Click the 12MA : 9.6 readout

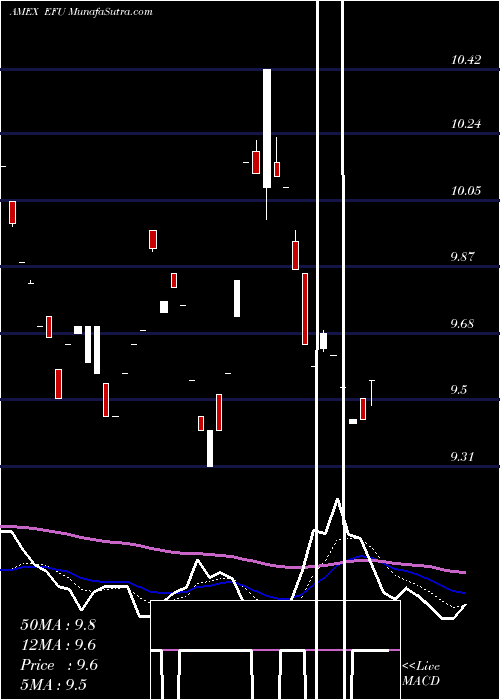58,645
